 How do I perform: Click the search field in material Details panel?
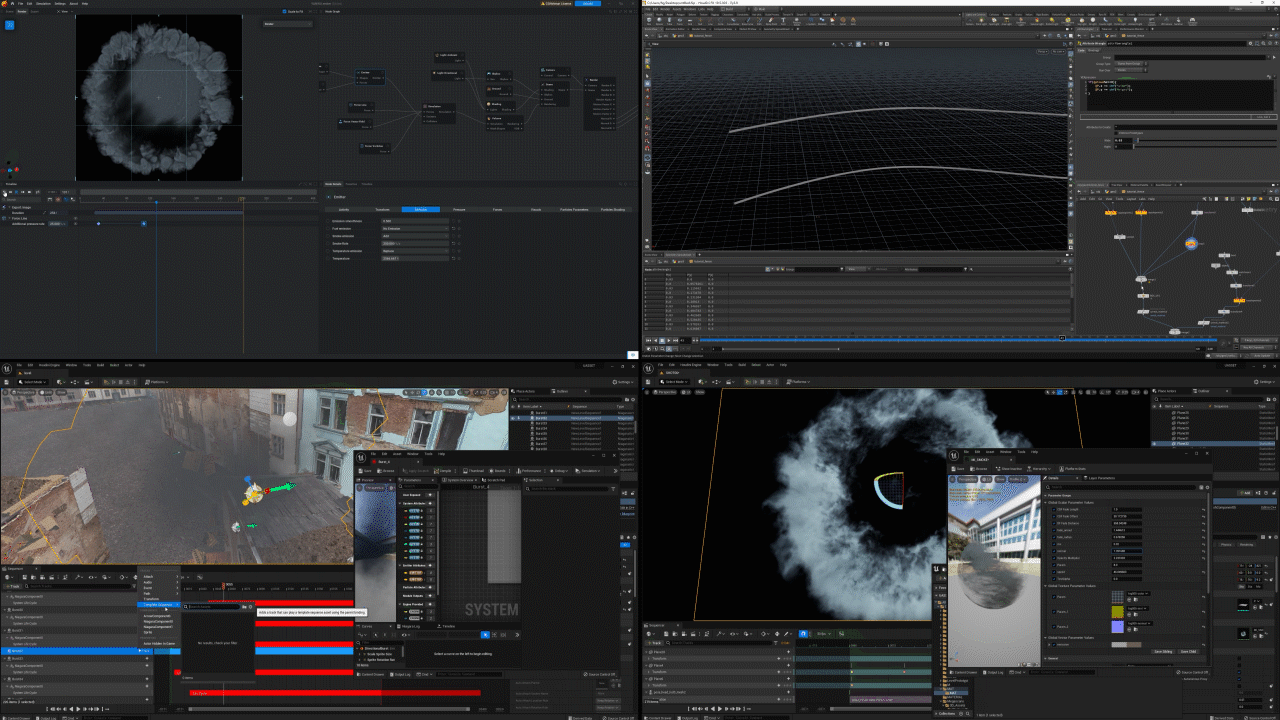(1121, 487)
